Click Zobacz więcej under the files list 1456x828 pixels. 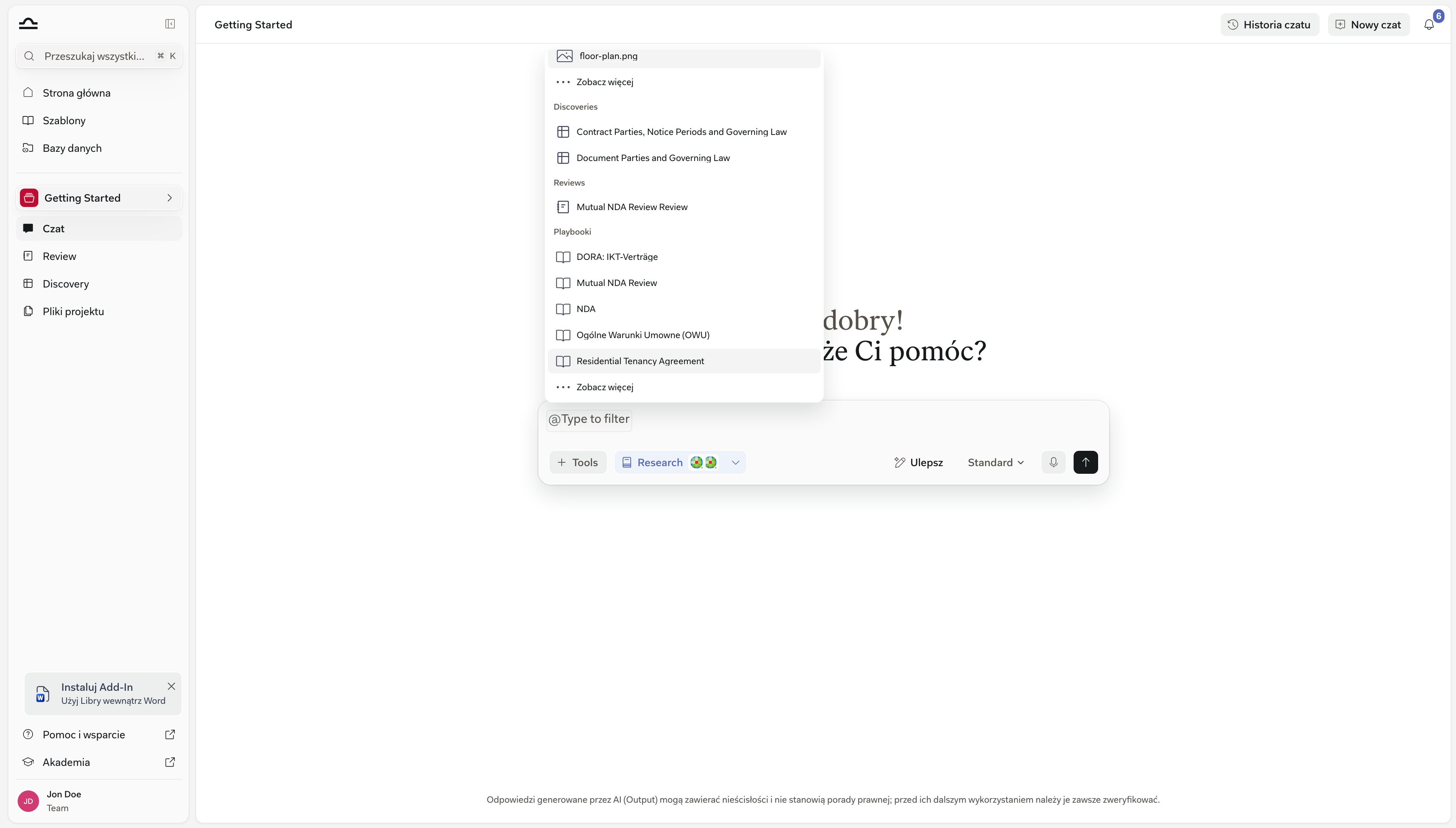click(684, 82)
